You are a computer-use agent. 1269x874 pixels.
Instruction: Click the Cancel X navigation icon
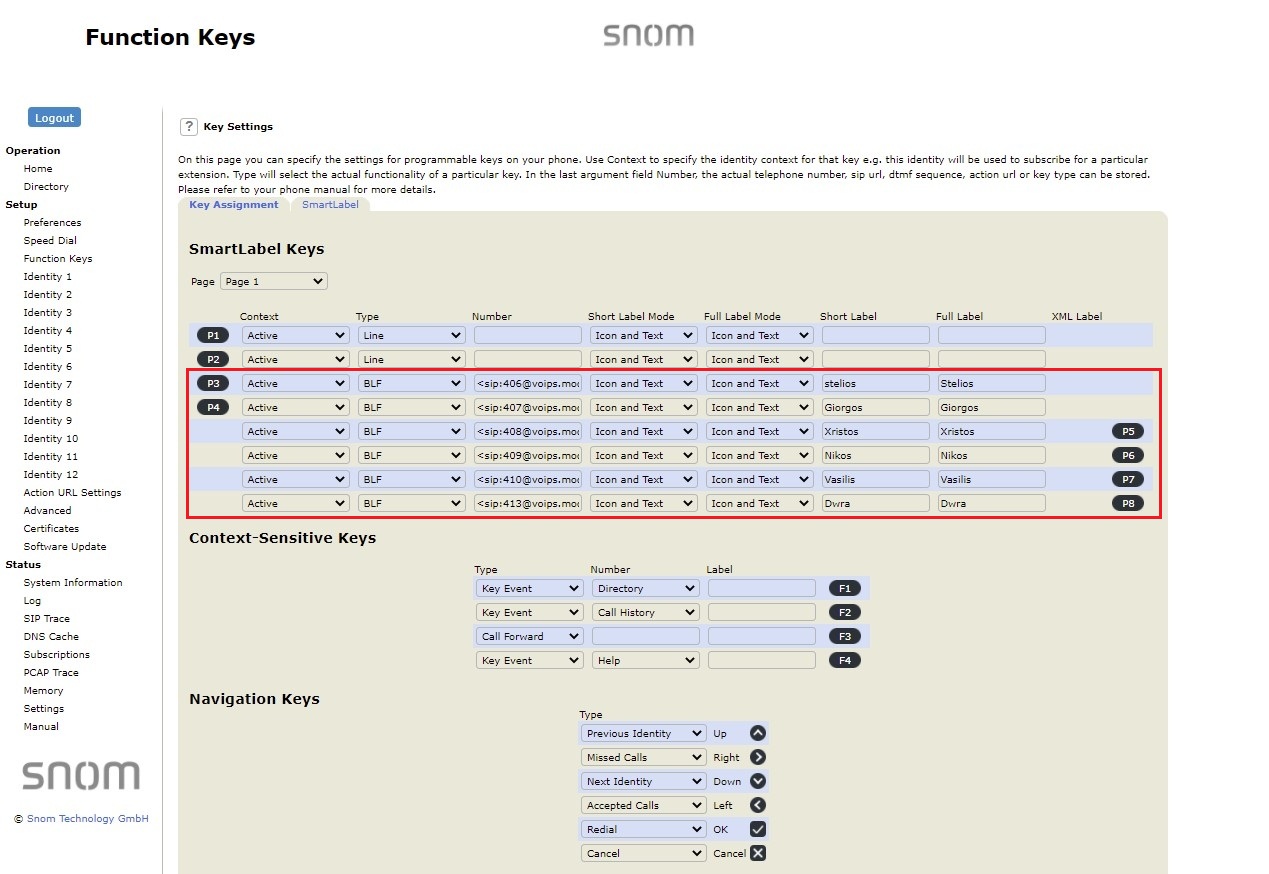(x=758, y=853)
